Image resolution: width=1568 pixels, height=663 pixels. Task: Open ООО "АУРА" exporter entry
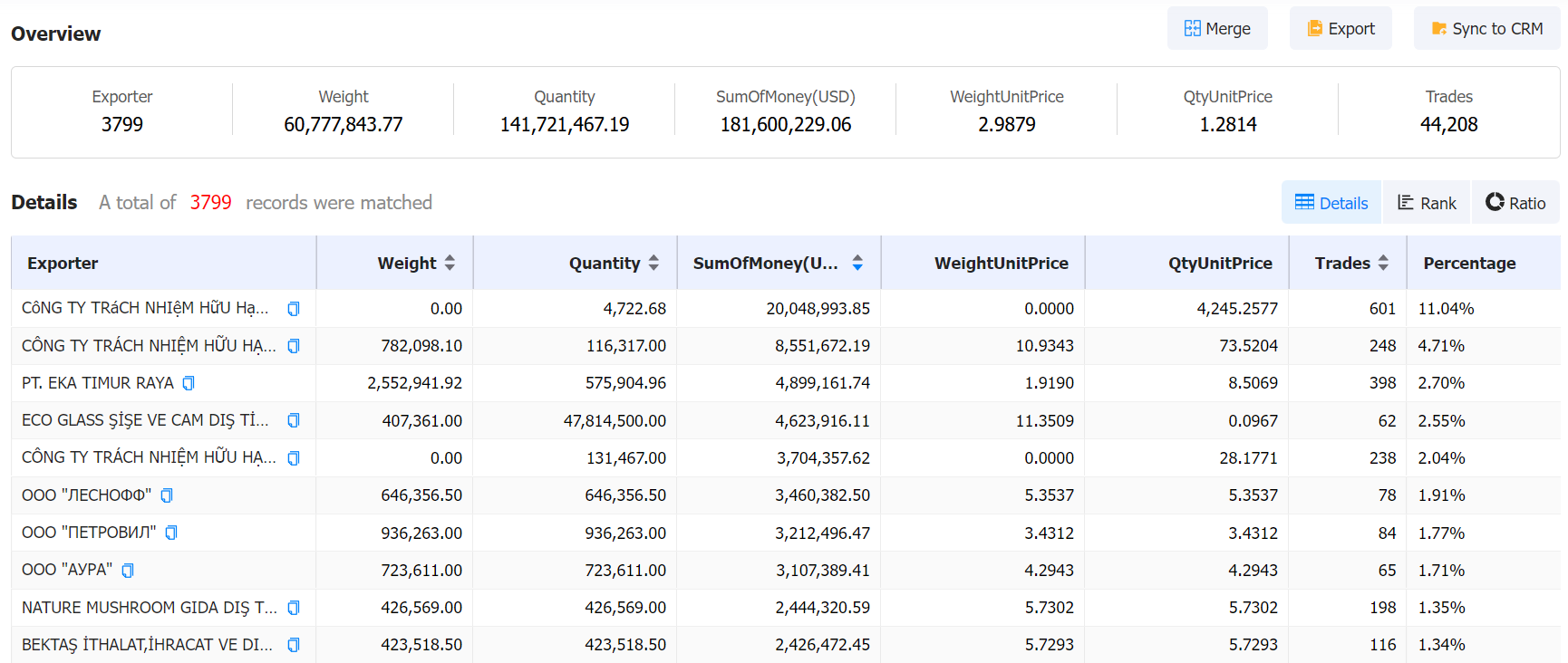[67, 570]
